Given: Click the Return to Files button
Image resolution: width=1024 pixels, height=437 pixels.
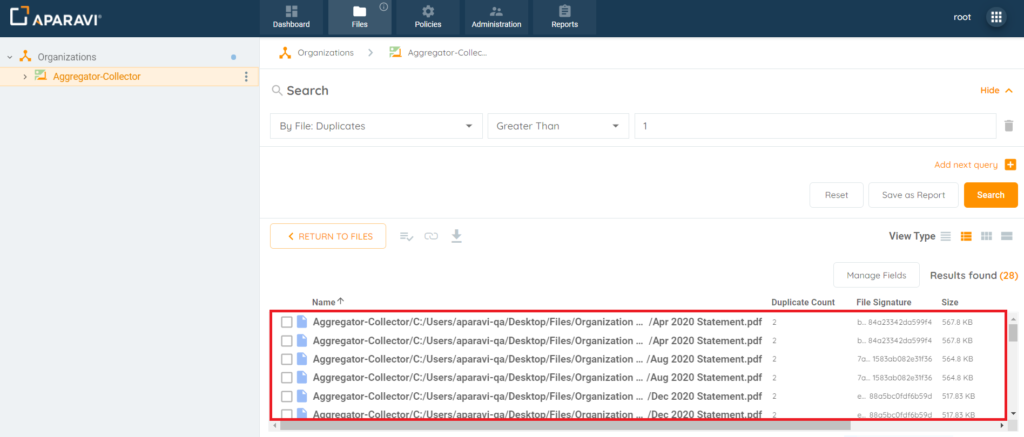Looking at the screenshot, I should [328, 236].
